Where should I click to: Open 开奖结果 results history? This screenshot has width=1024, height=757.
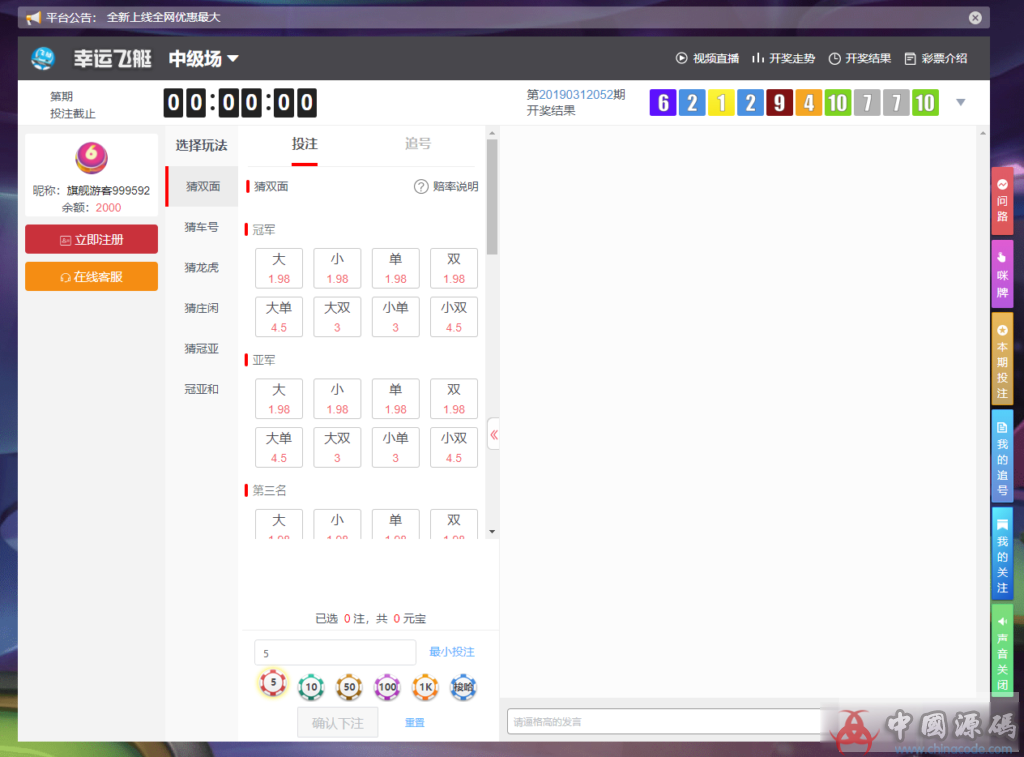[859, 58]
